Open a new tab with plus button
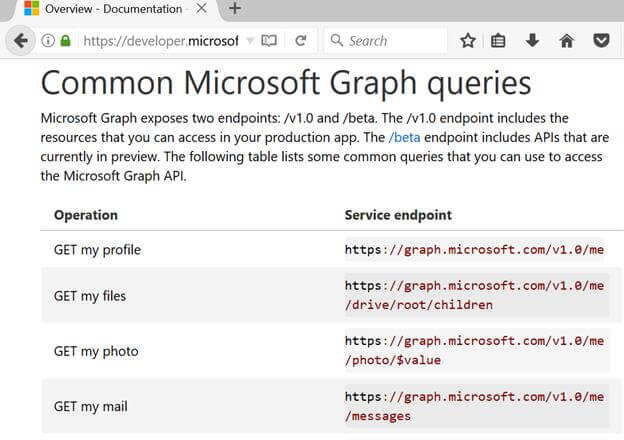The height and width of the screenshot is (440, 624). [235, 8]
